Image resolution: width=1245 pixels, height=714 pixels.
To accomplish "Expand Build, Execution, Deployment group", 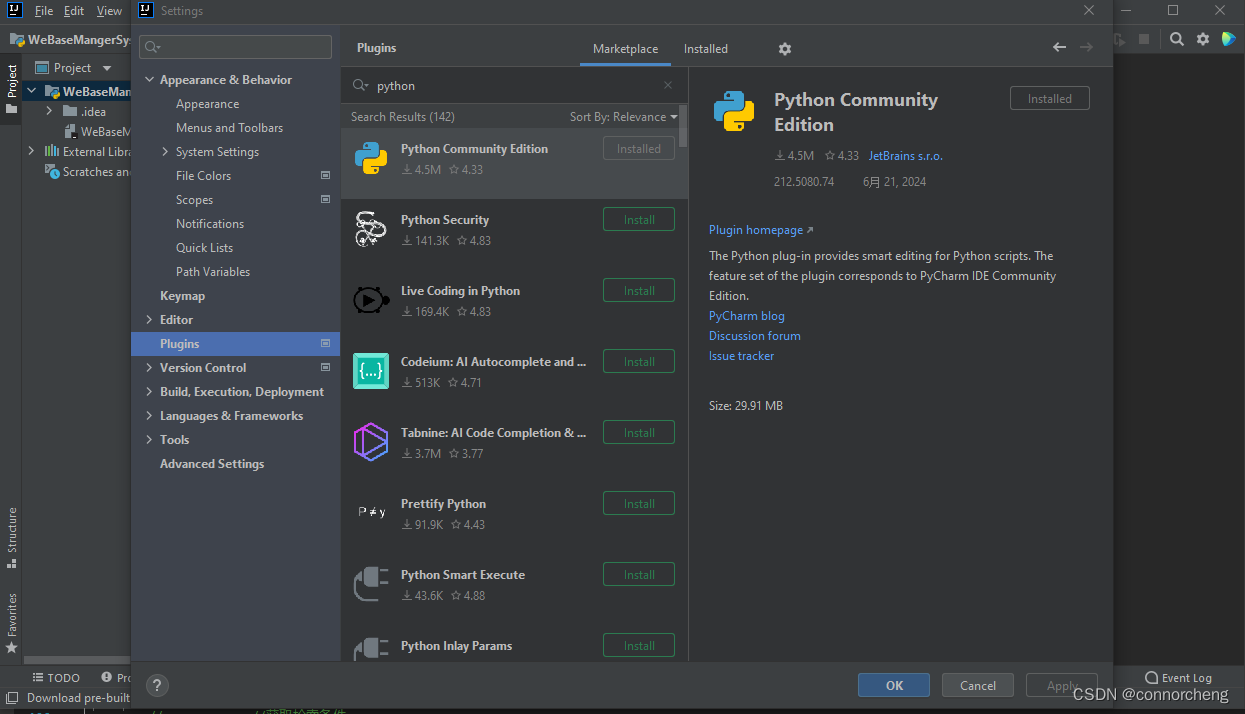I will 150,392.
